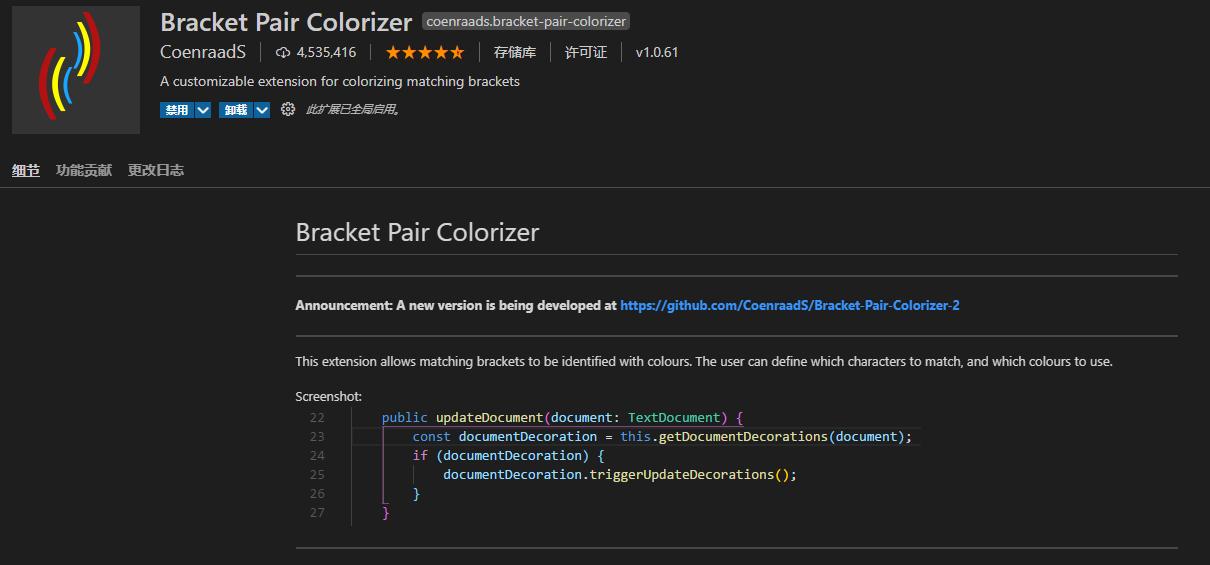The width and height of the screenshot is (1210, 565).
Task: Click the Bracket Pair Colorizer README heading
Action: coord(417,232)
